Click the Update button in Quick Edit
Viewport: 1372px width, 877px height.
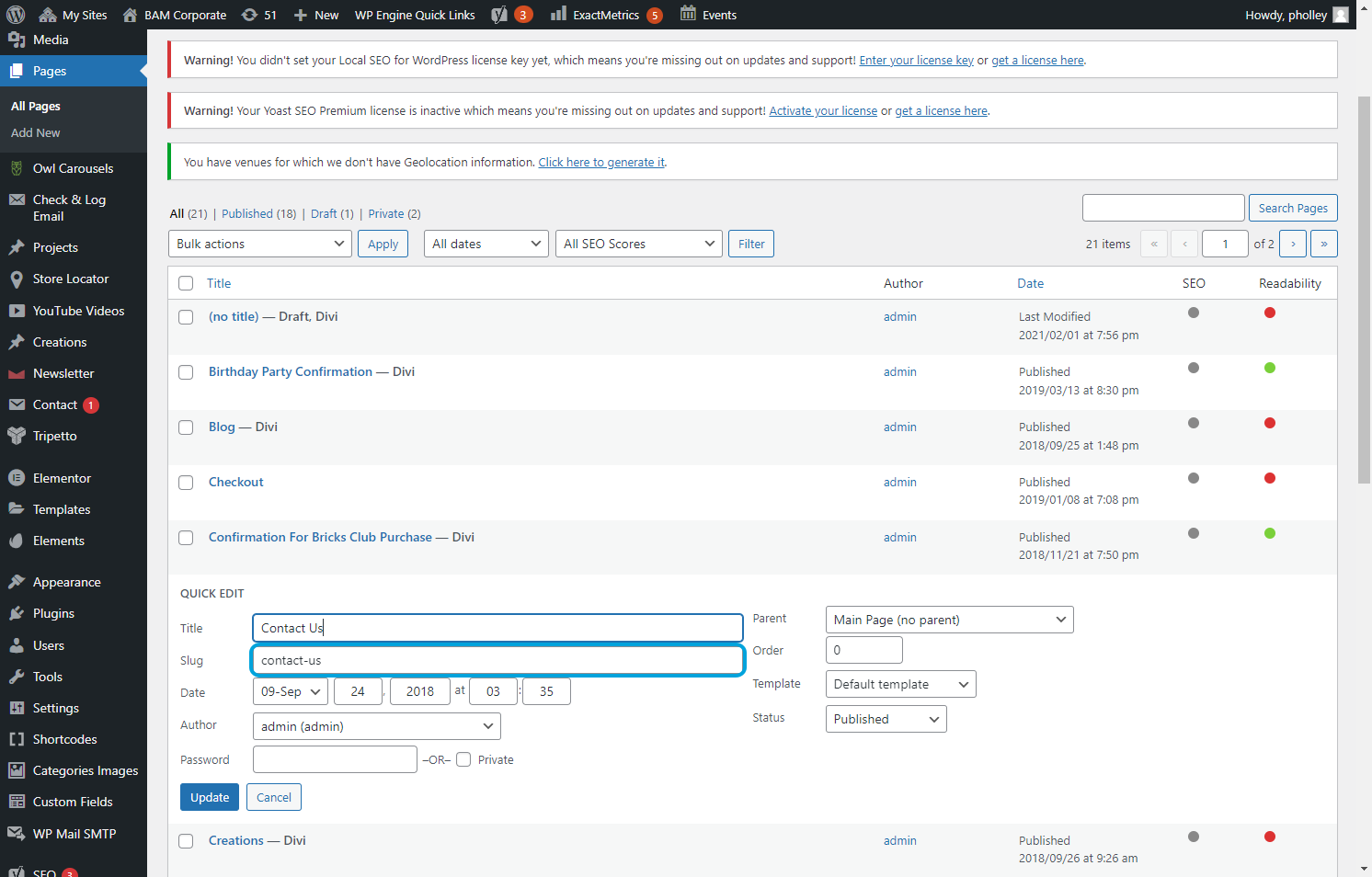pyautogui.click(x=210, y=797)
